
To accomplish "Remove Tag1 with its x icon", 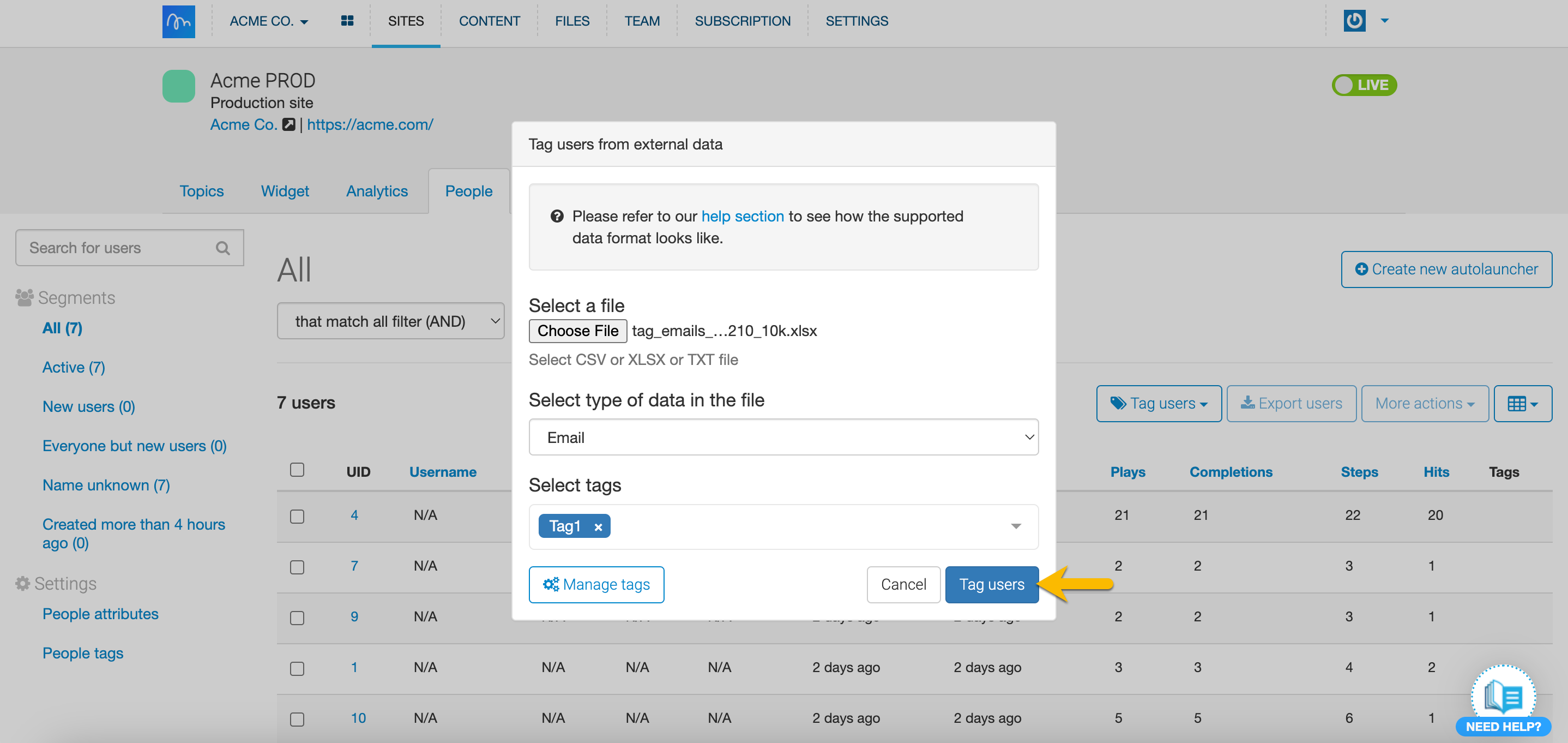I will [598, 527].
